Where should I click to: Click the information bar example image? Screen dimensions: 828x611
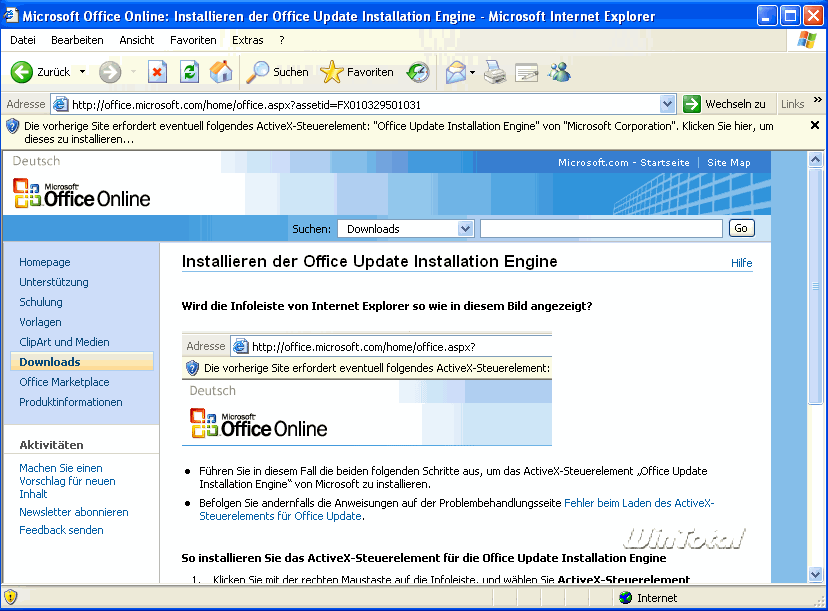pyautogui.click(x=367, y=389)
